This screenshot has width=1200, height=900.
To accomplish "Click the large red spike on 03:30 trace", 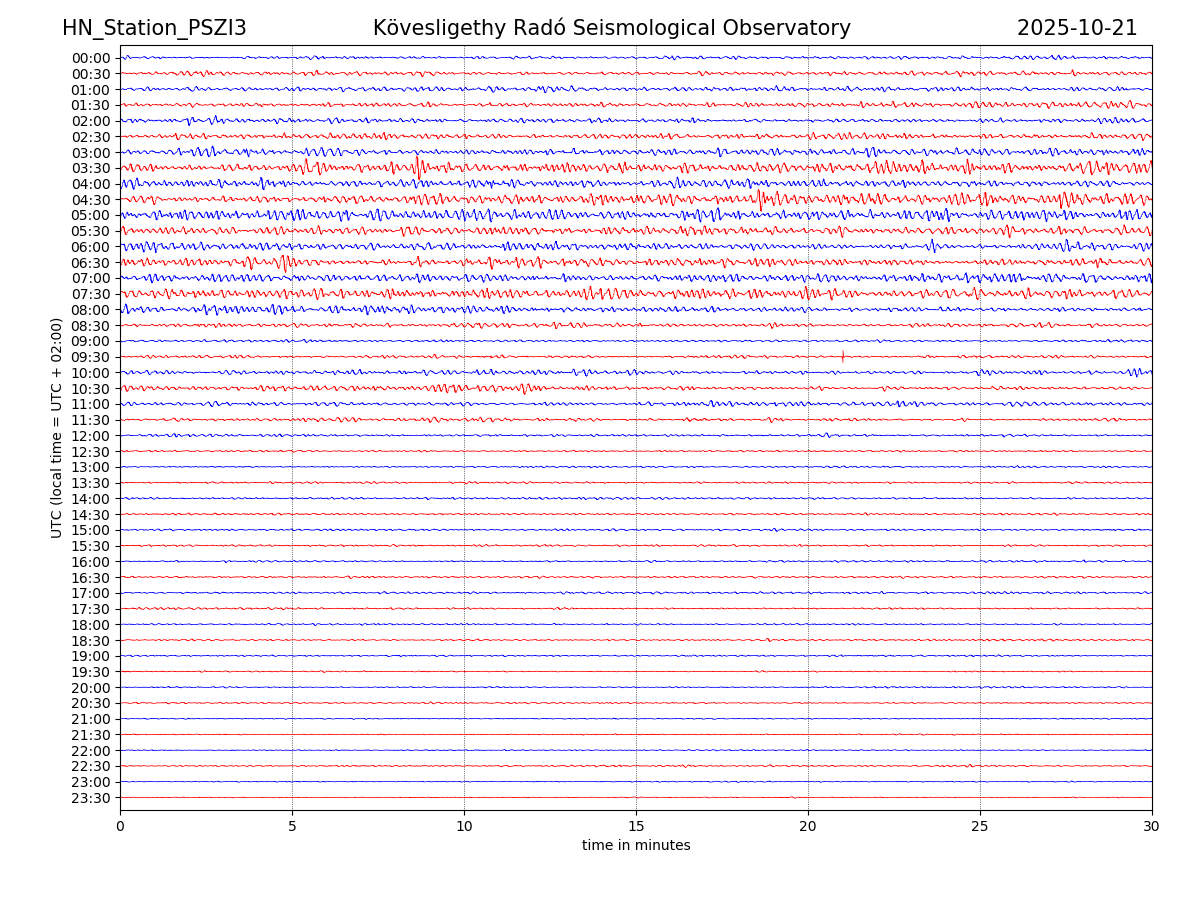I will pyautogui.click(x=417, y=167).
